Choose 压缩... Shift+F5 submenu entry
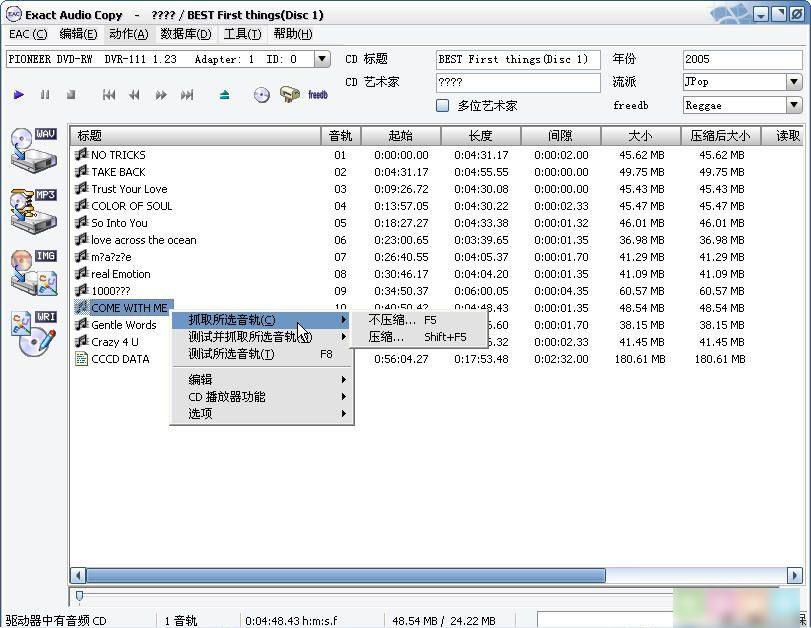 419,337
